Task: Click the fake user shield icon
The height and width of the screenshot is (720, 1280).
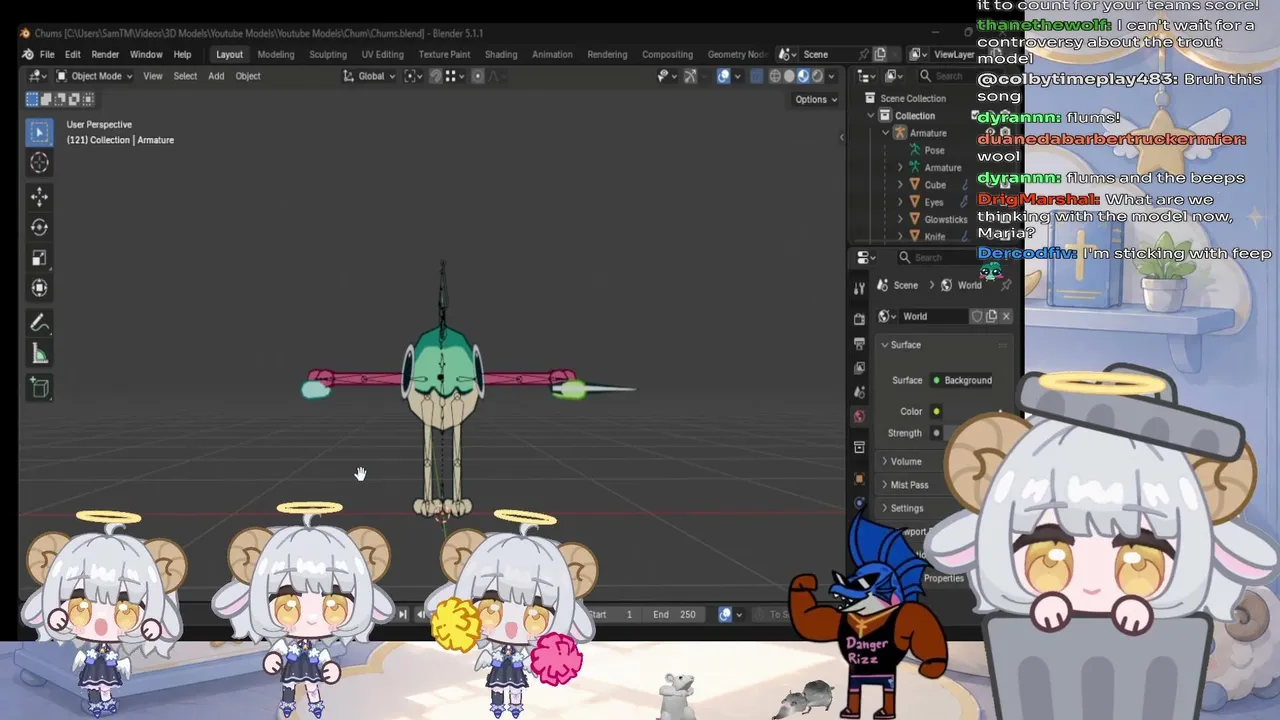Action: [x=977, y=316]
